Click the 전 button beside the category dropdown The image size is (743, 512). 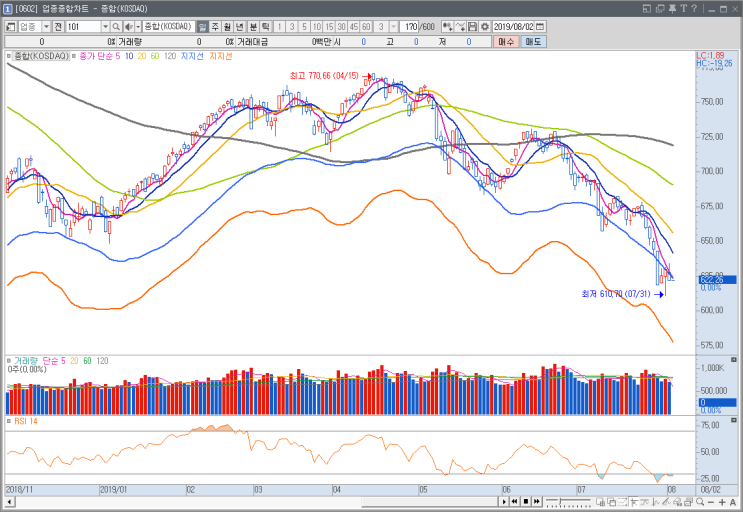pos(58,27)
